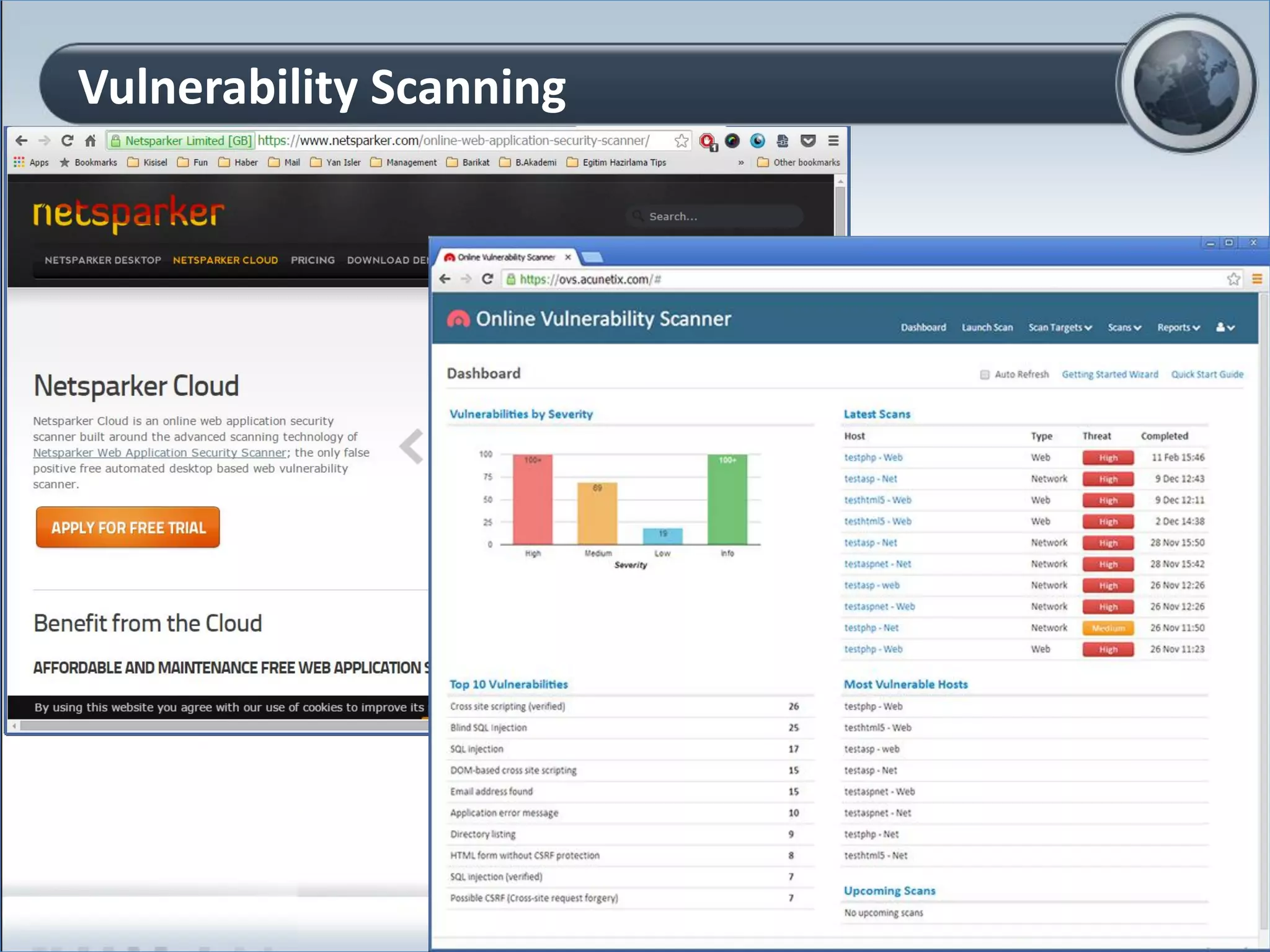Click Online Vulnerability Scanner logo icon
Image resolution: width=1270 pixels, height=952 pixels.
pos(458,319)
